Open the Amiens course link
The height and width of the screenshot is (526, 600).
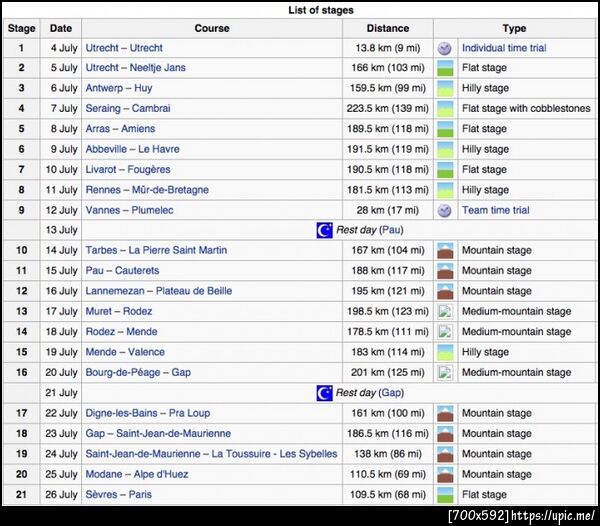pos(138,129)
